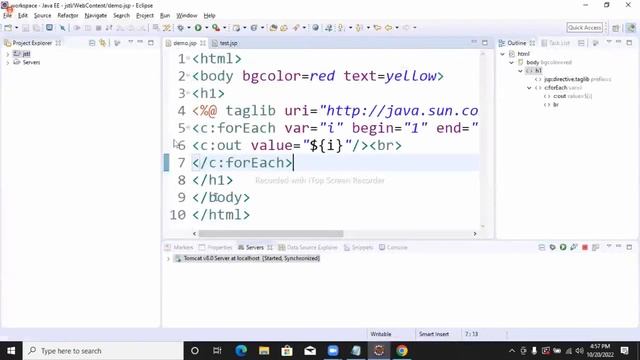Image resolution: width=640 pixels, height=360 pixels.
Task: Open the dropdown arrow next to Debug icon
Action: coord(189,28)
